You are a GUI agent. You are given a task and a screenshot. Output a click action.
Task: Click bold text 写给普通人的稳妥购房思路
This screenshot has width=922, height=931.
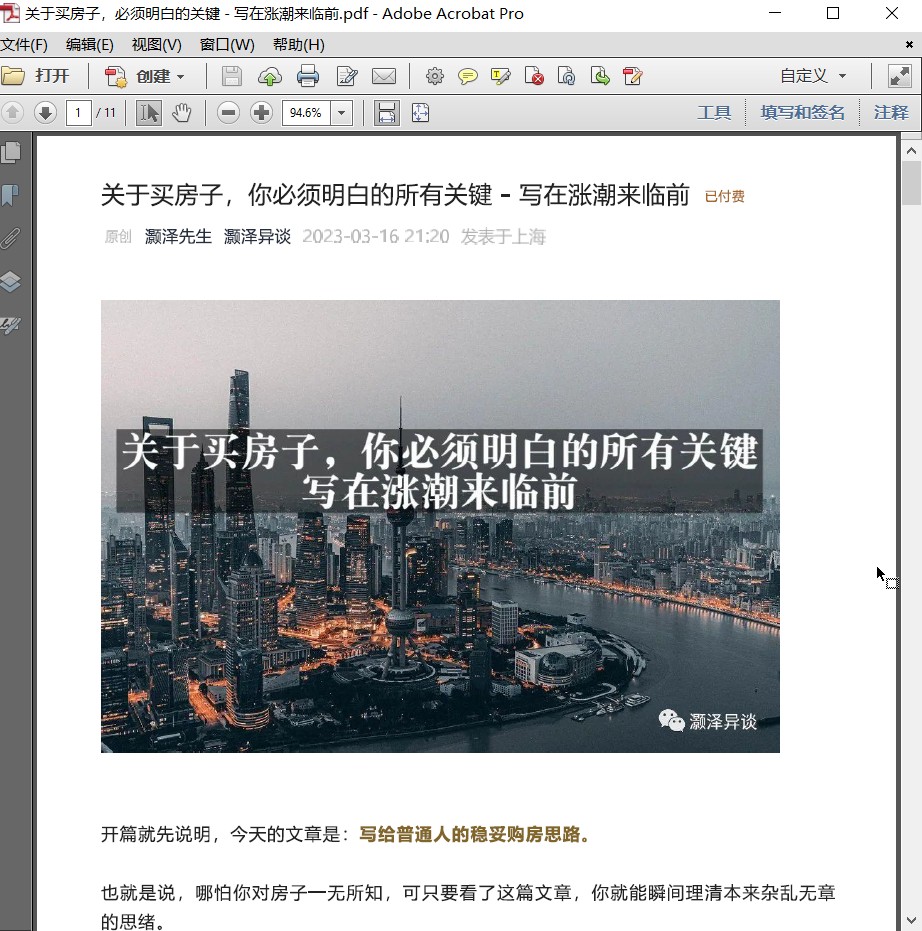(475, 834)
